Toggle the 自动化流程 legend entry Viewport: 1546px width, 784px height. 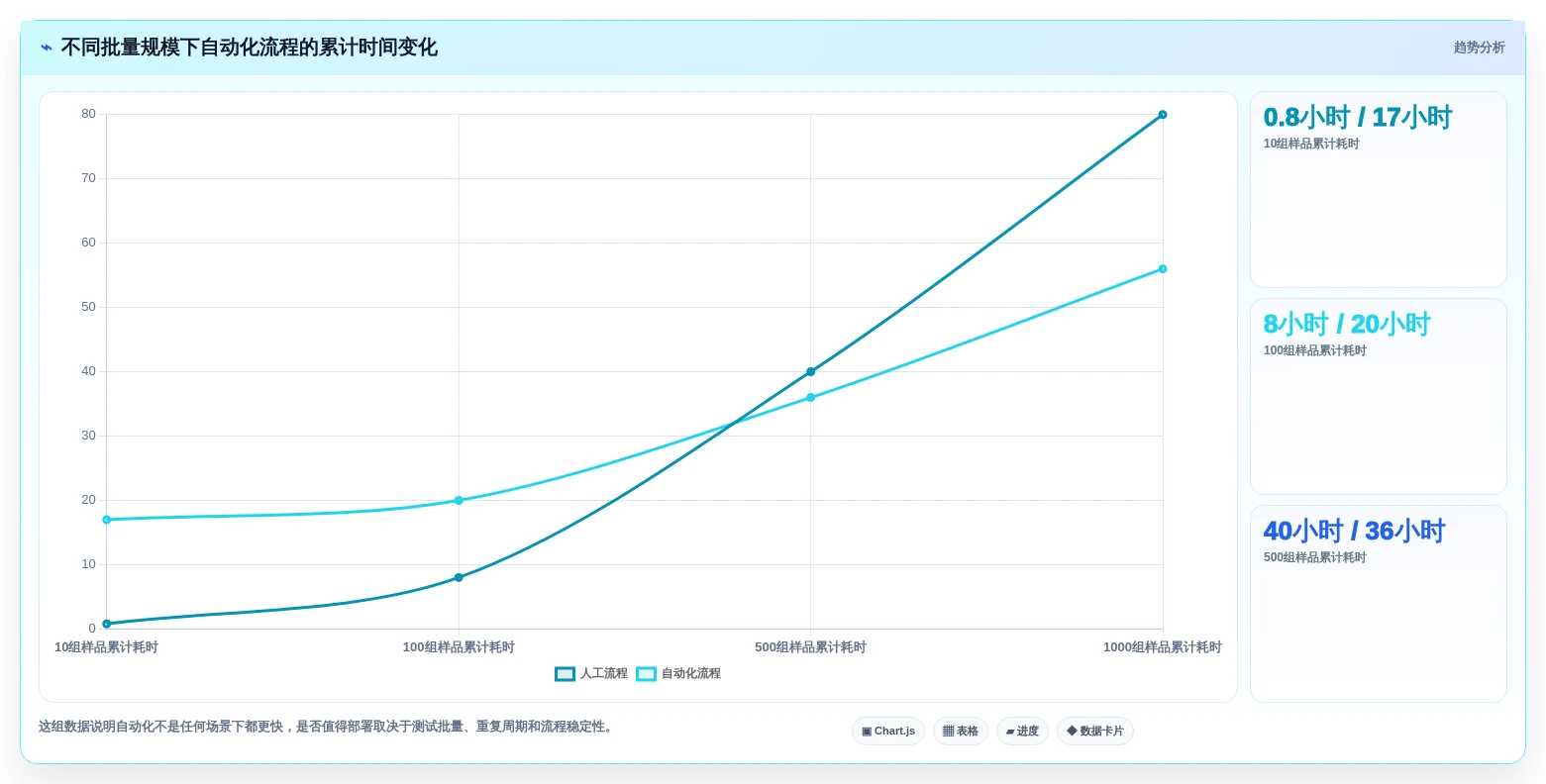pyautogui.click(x=678, y=674)
